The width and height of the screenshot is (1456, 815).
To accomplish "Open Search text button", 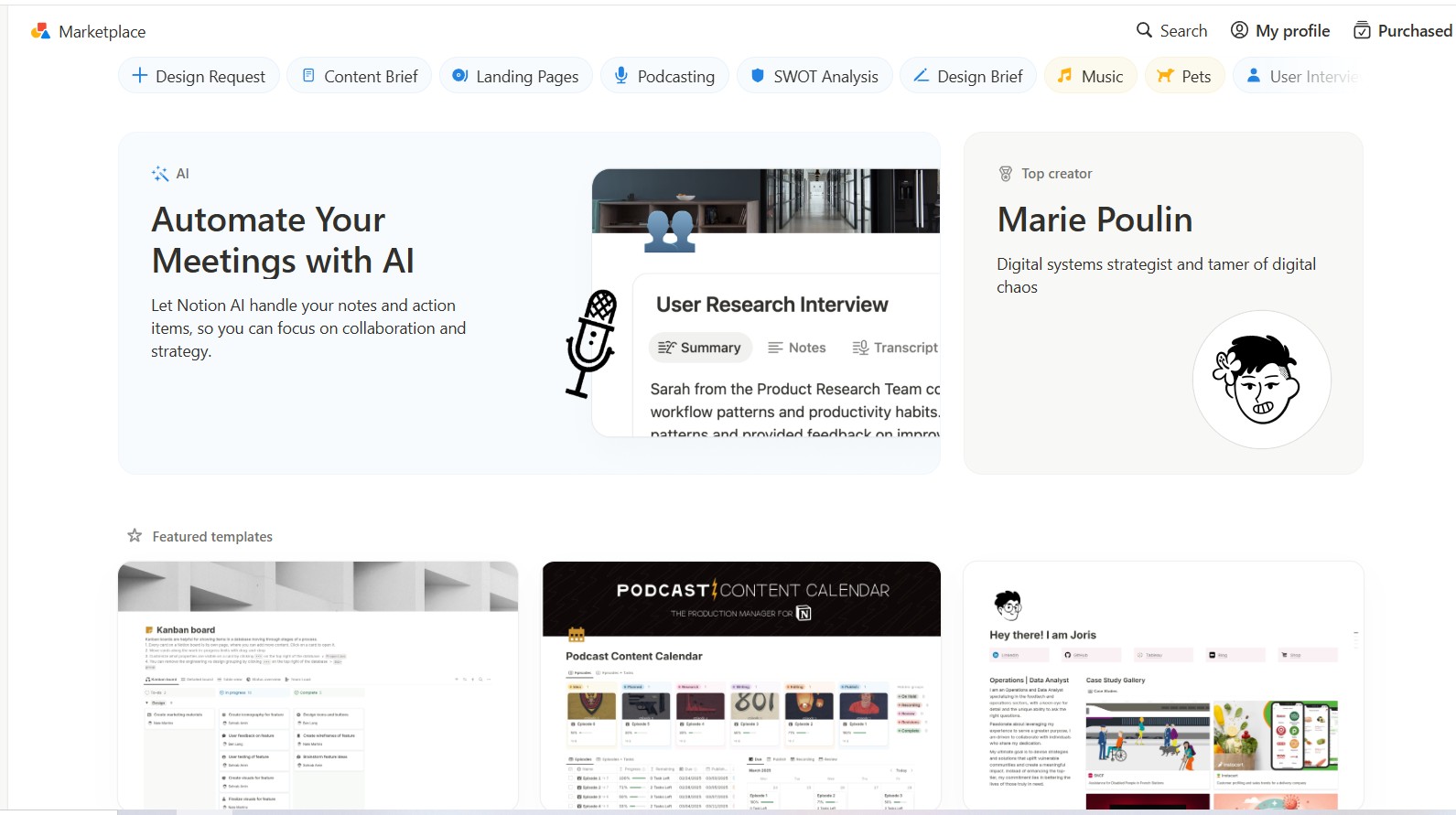I will [1183, 30].
